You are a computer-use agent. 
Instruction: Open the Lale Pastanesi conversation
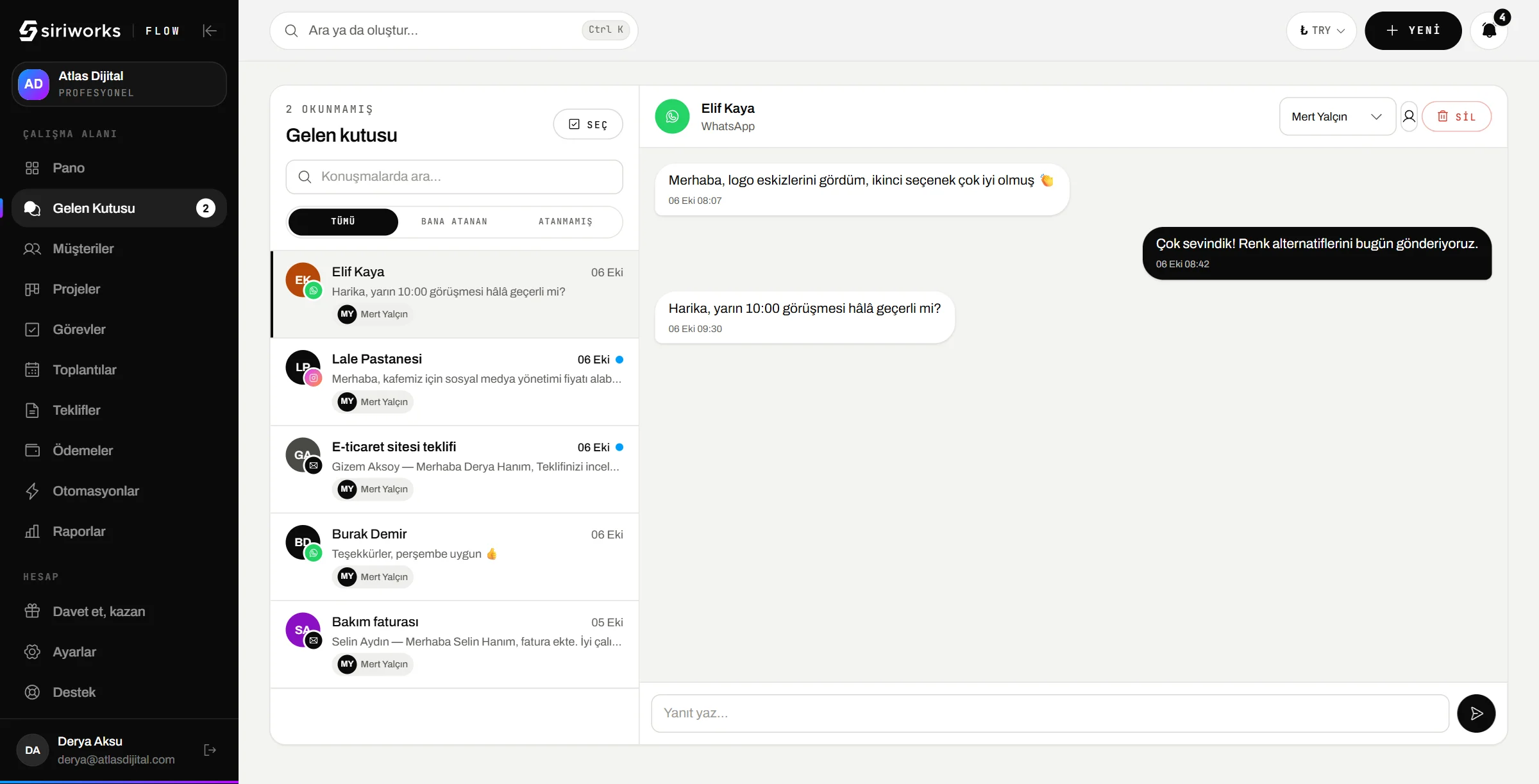pos(455,381)
